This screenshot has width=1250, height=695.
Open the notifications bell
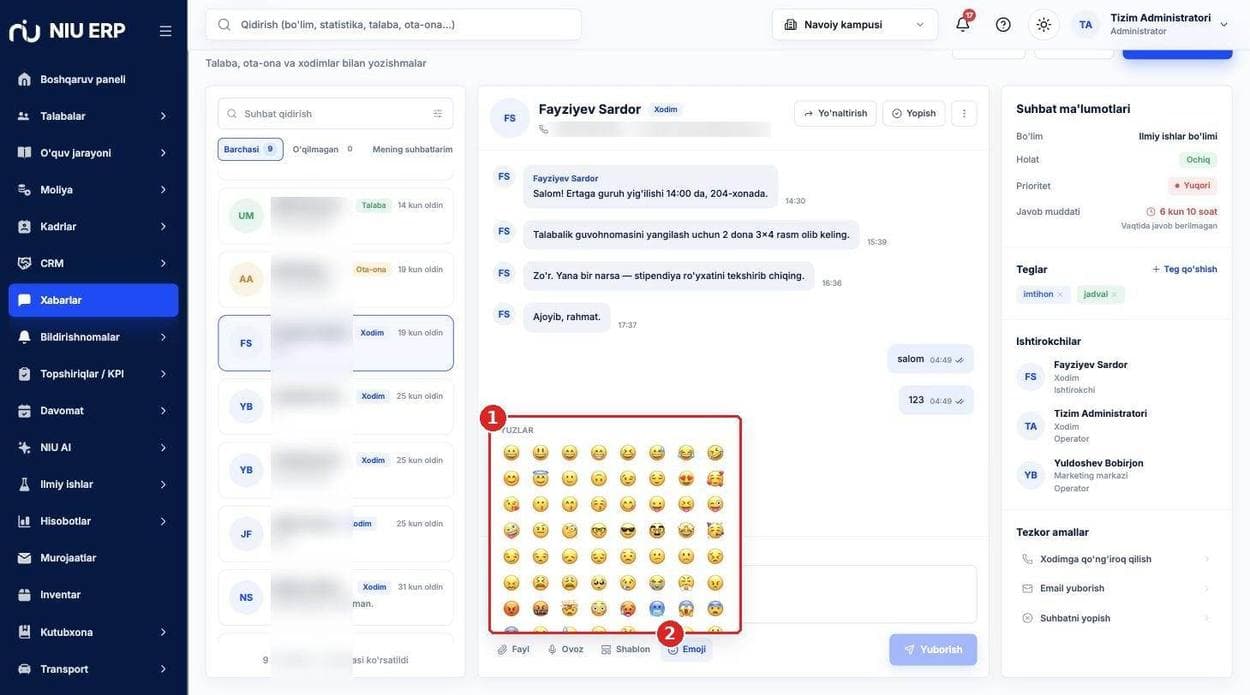[963, 24]
